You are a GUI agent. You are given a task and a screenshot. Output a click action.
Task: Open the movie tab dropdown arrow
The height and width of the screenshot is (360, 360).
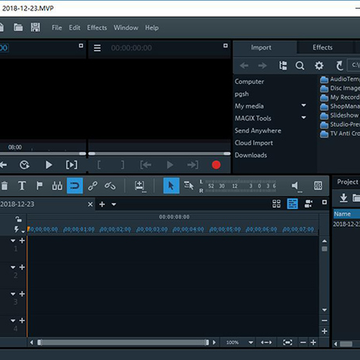coord(114,204)
